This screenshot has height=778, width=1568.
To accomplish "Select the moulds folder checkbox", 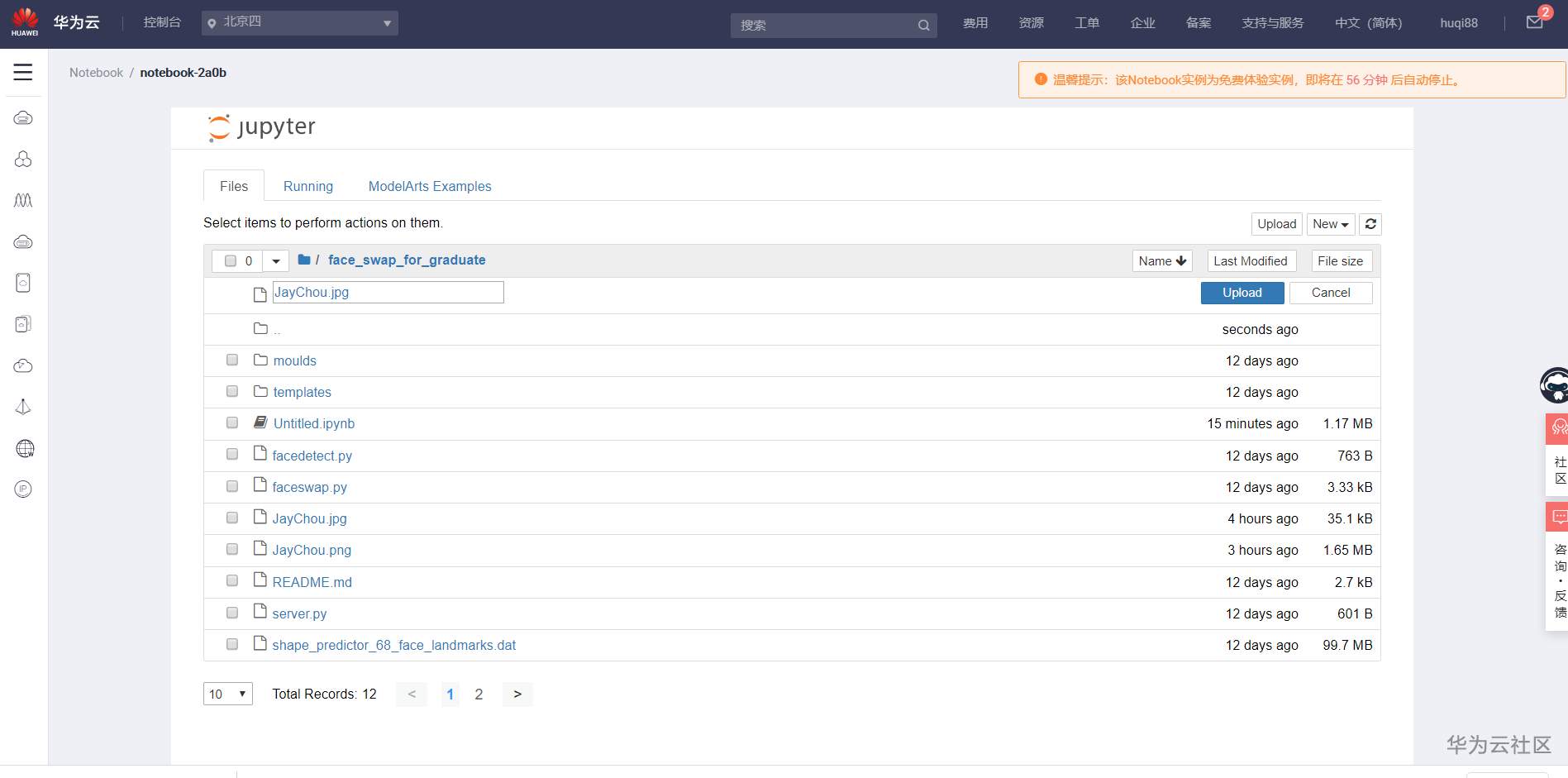I will pyautogui.click(x=232, y=360).
